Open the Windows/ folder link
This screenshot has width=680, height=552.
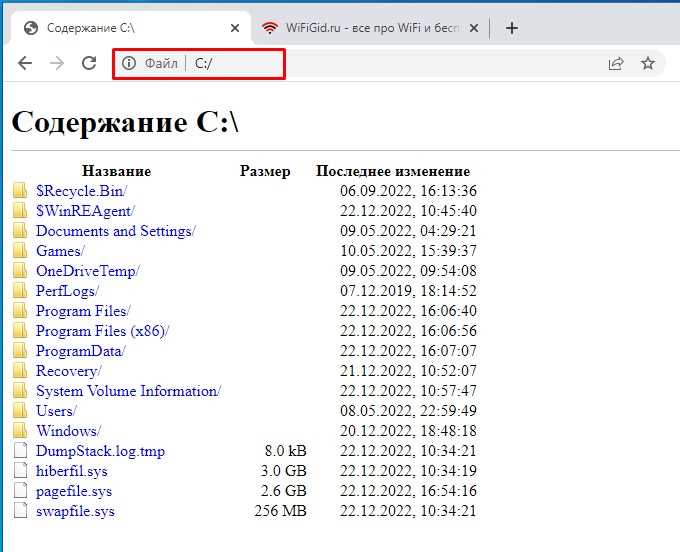click(x=68, y=431)
